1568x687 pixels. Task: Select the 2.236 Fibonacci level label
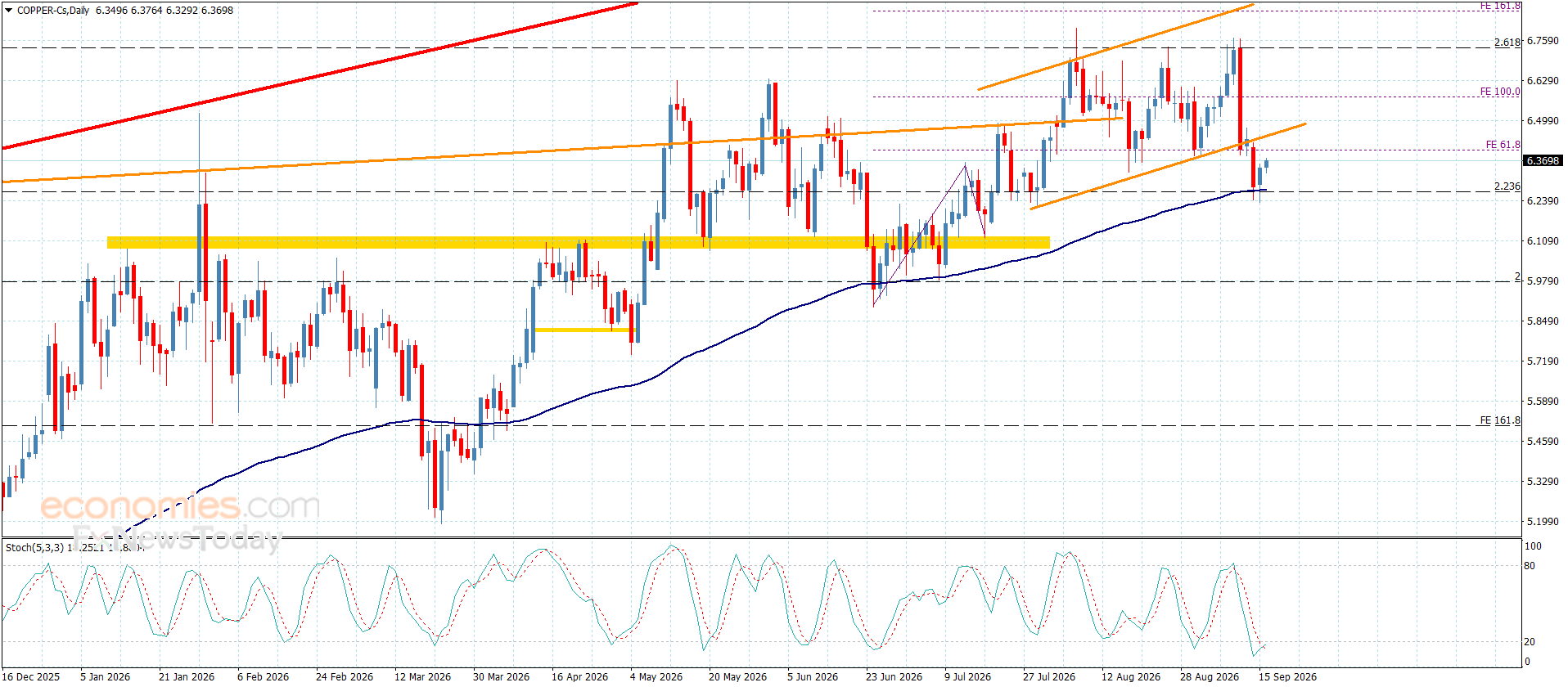coord(1507,186)
